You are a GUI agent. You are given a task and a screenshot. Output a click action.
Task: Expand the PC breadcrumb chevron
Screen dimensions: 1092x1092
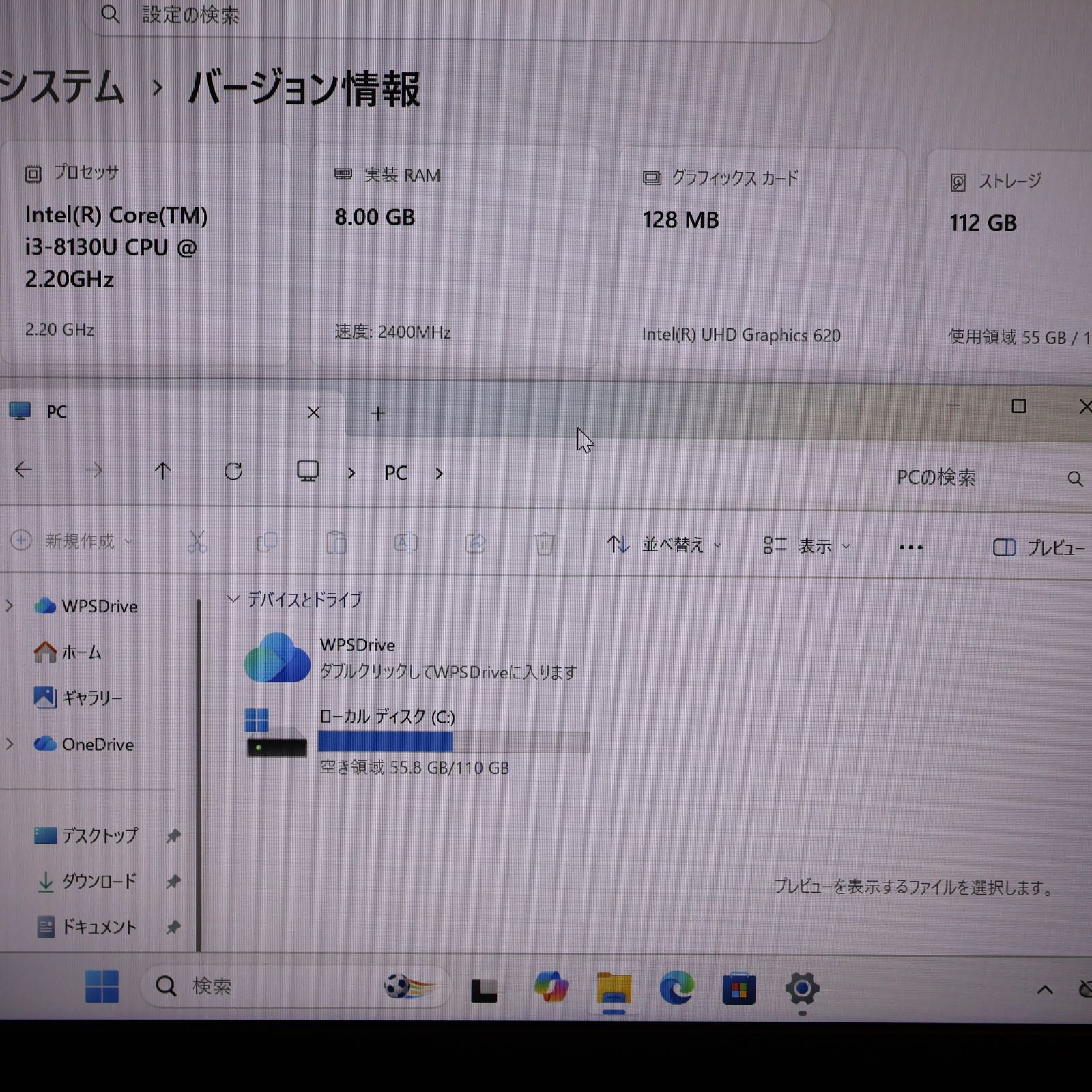(x=440, y=473)
